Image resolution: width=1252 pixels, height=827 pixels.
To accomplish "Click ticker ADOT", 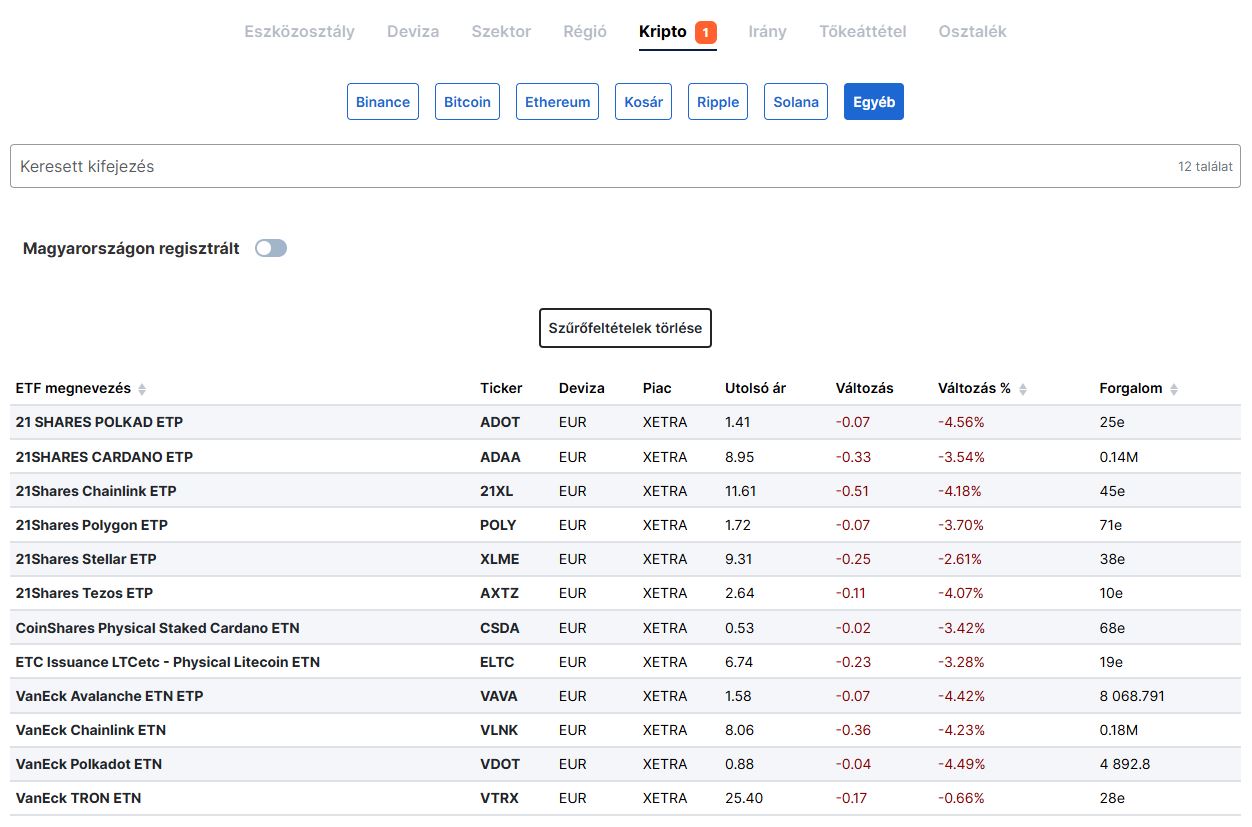I will tap(500, 422).
